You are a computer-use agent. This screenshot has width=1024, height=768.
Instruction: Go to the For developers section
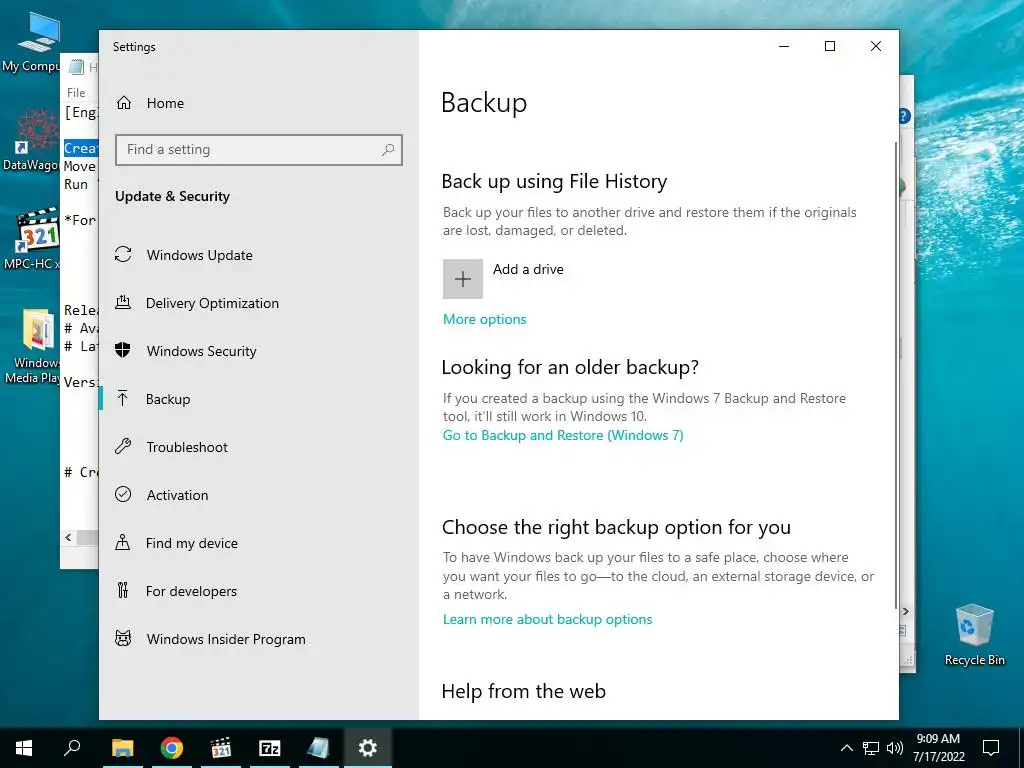pyautogui.click(x=191, y=591)
